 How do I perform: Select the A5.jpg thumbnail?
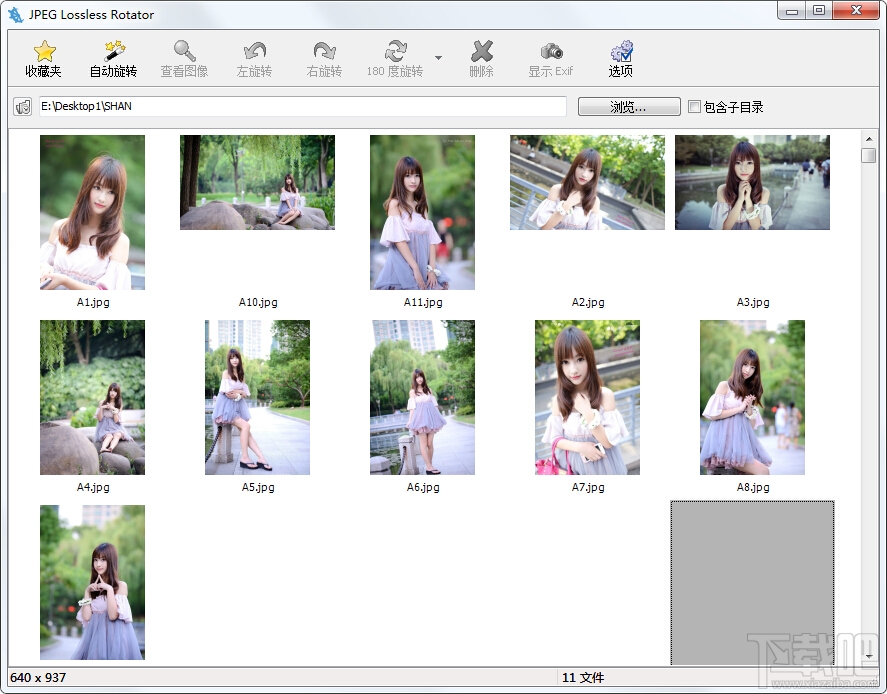257,397
